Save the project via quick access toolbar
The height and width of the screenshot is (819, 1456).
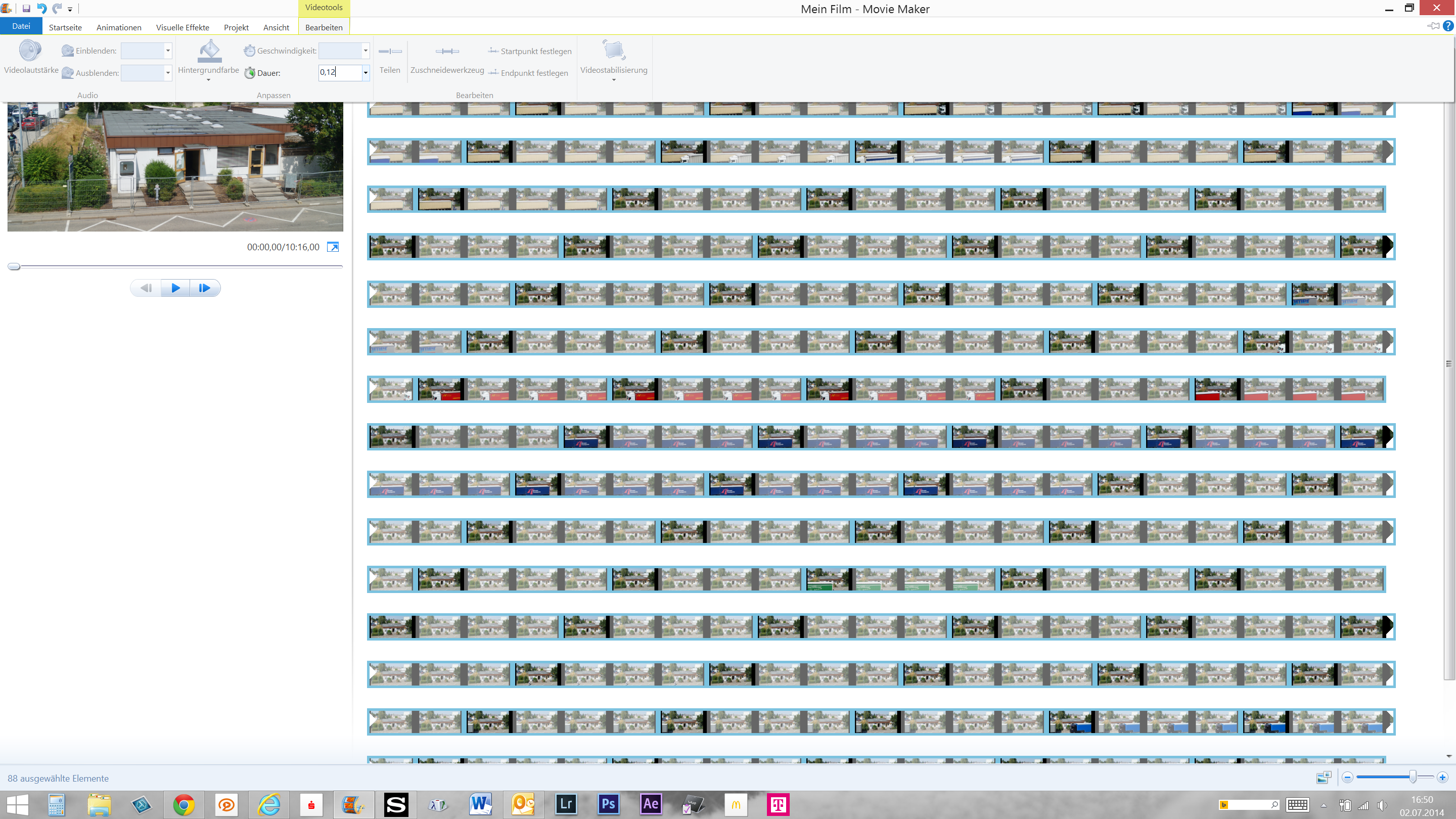(x=25, y=8)
